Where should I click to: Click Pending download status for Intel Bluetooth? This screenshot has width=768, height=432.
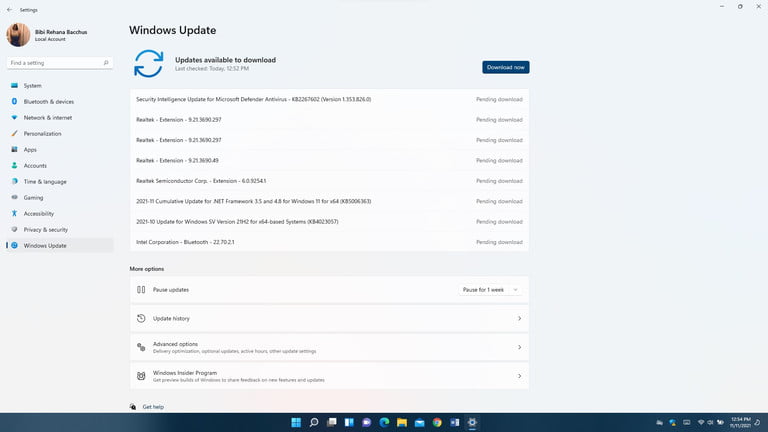(499, 242)
